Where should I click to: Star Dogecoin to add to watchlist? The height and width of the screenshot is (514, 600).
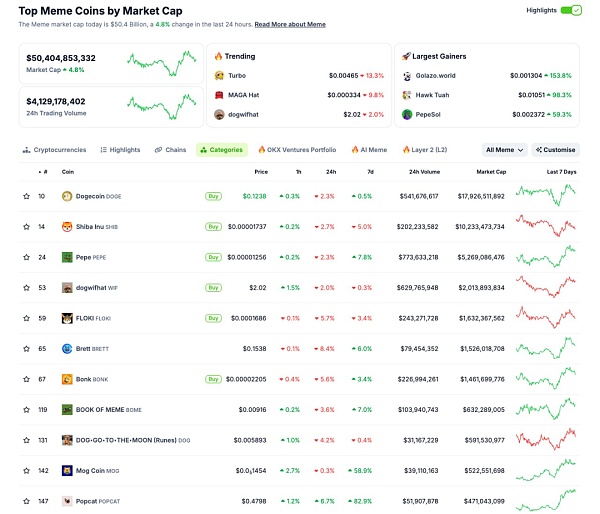[27, 196]
